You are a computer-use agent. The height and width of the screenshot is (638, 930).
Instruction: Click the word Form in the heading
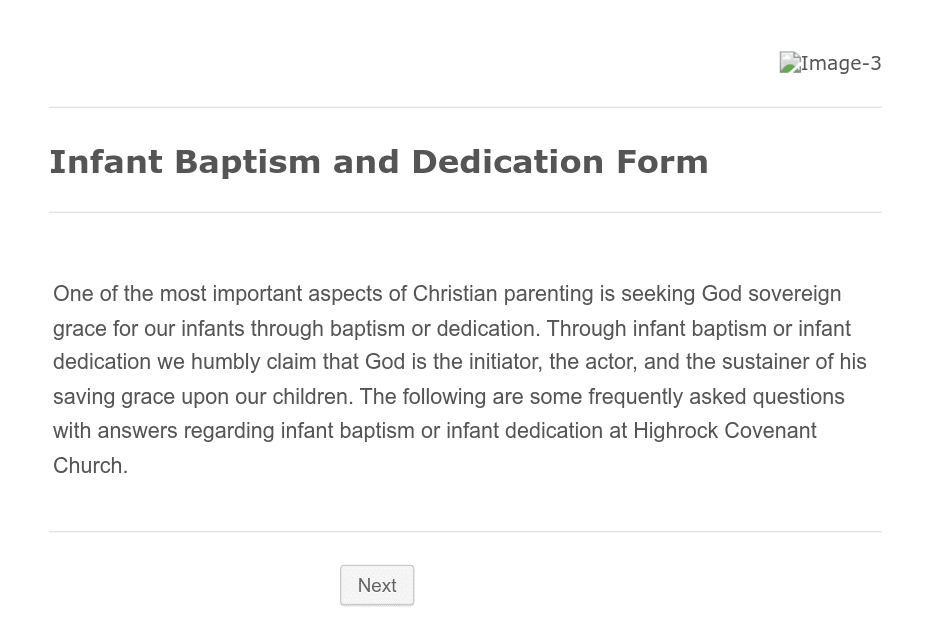663,162
